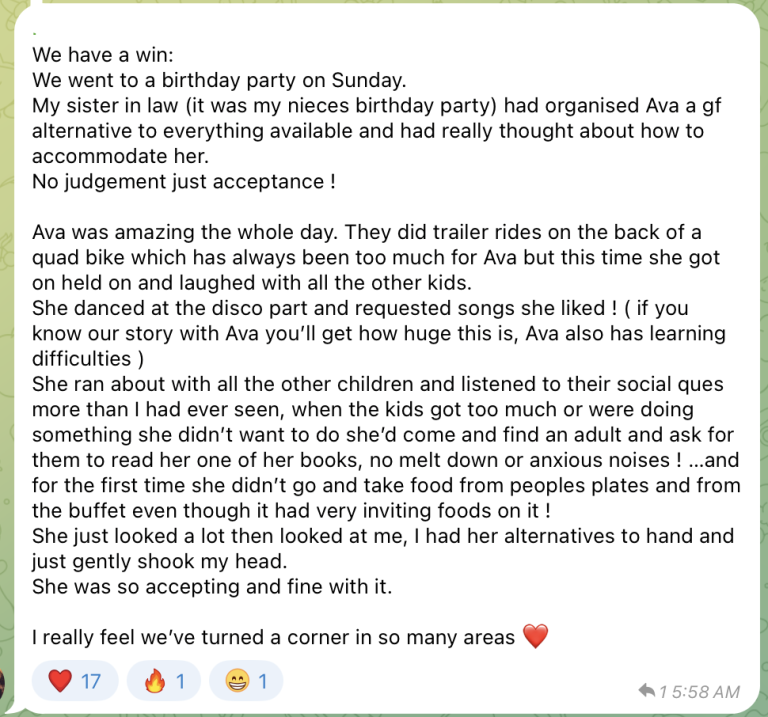The width and height of the screenshot is (768, 717).
Task: Click the line 'We went to a birthday party on Sunday.'
Action: click(219, 80)
